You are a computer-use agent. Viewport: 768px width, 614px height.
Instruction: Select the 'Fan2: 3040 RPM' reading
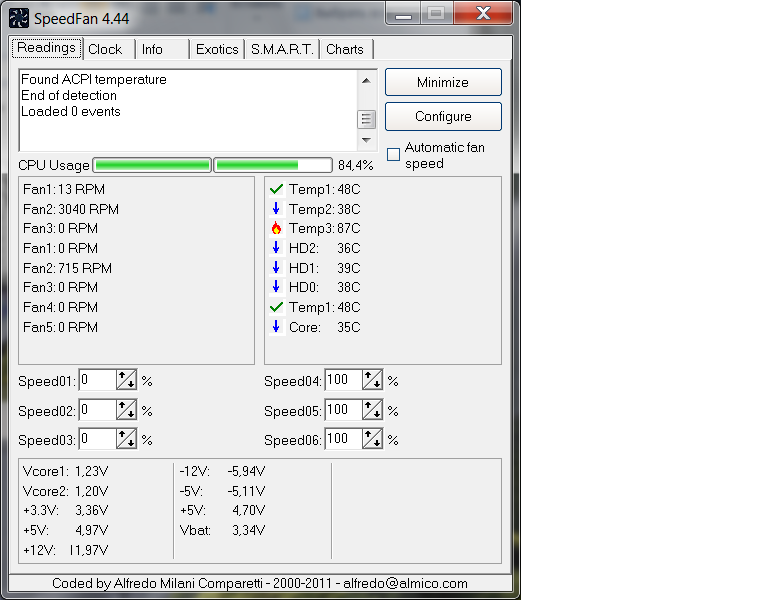[x=71, y=209]
